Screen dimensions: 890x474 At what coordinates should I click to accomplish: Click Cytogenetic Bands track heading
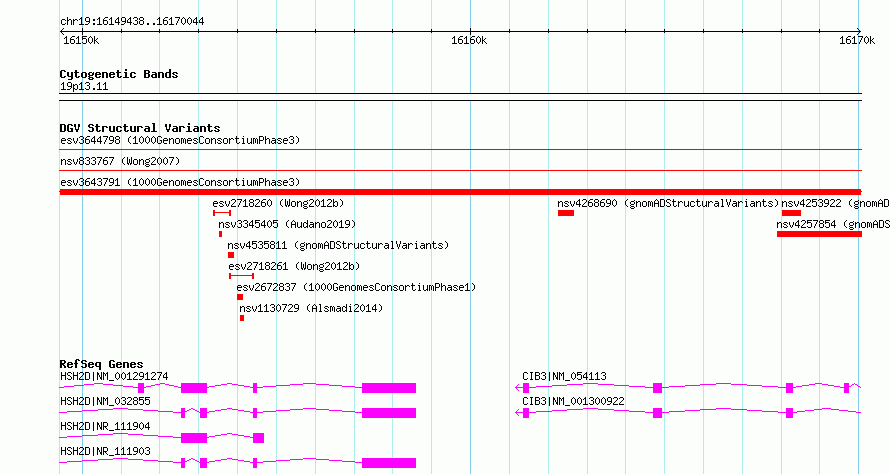[x=119, y=74]
